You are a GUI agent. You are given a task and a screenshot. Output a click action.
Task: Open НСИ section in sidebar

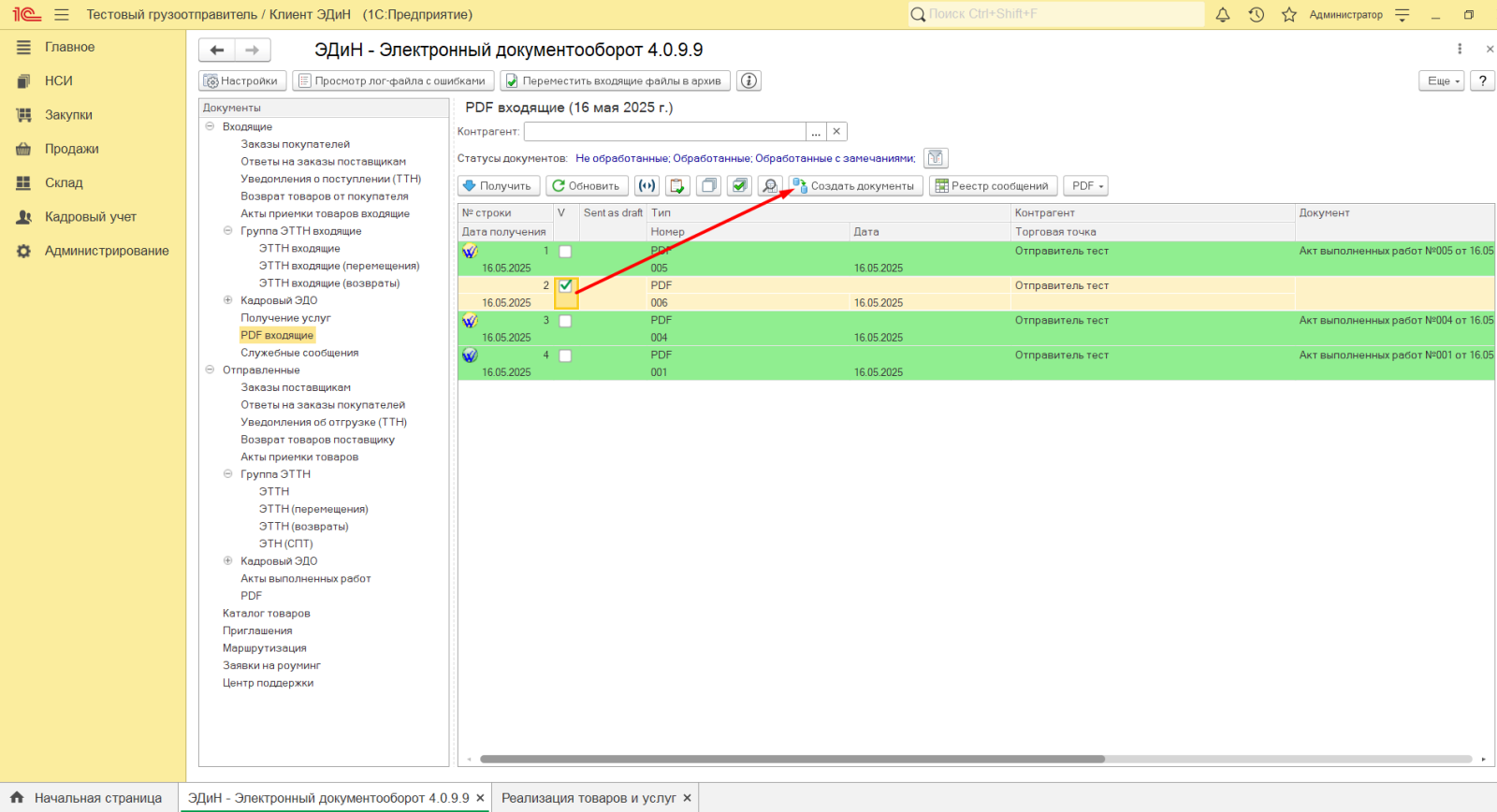[x=59, y=81]
